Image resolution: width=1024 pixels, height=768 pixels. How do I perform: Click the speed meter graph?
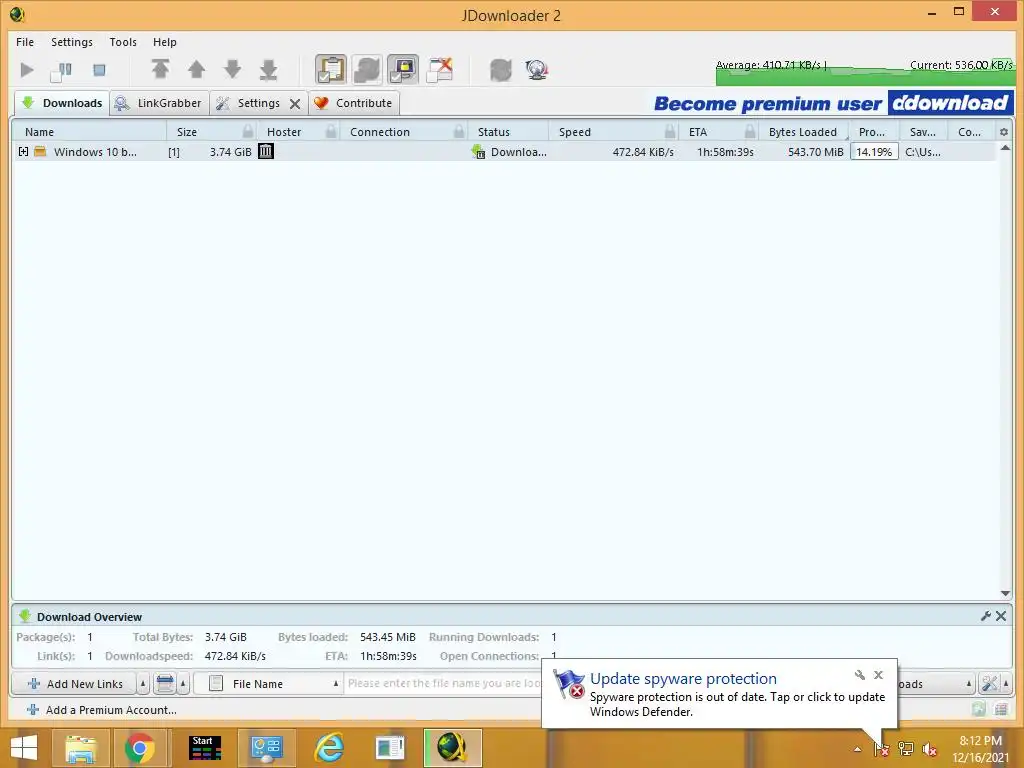(864, 72)
